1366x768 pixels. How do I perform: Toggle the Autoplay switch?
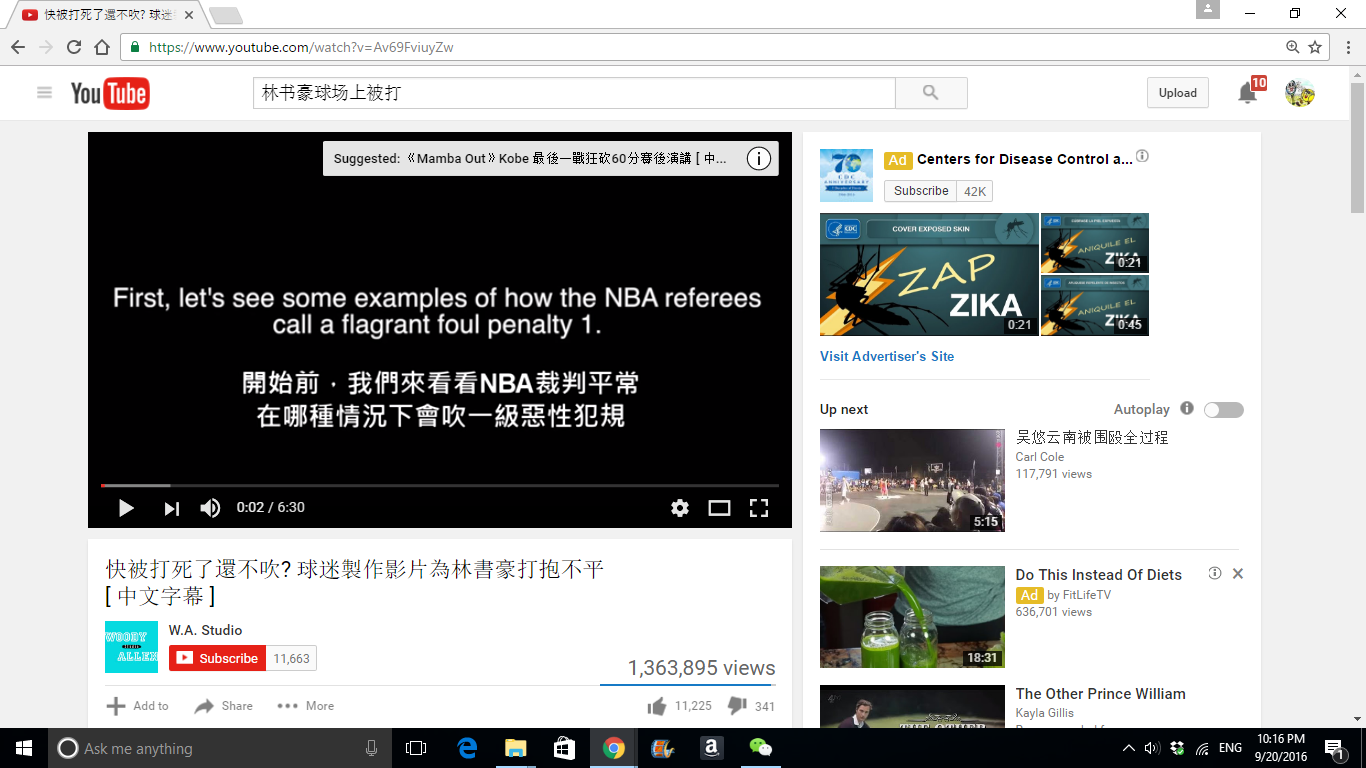1223,410
